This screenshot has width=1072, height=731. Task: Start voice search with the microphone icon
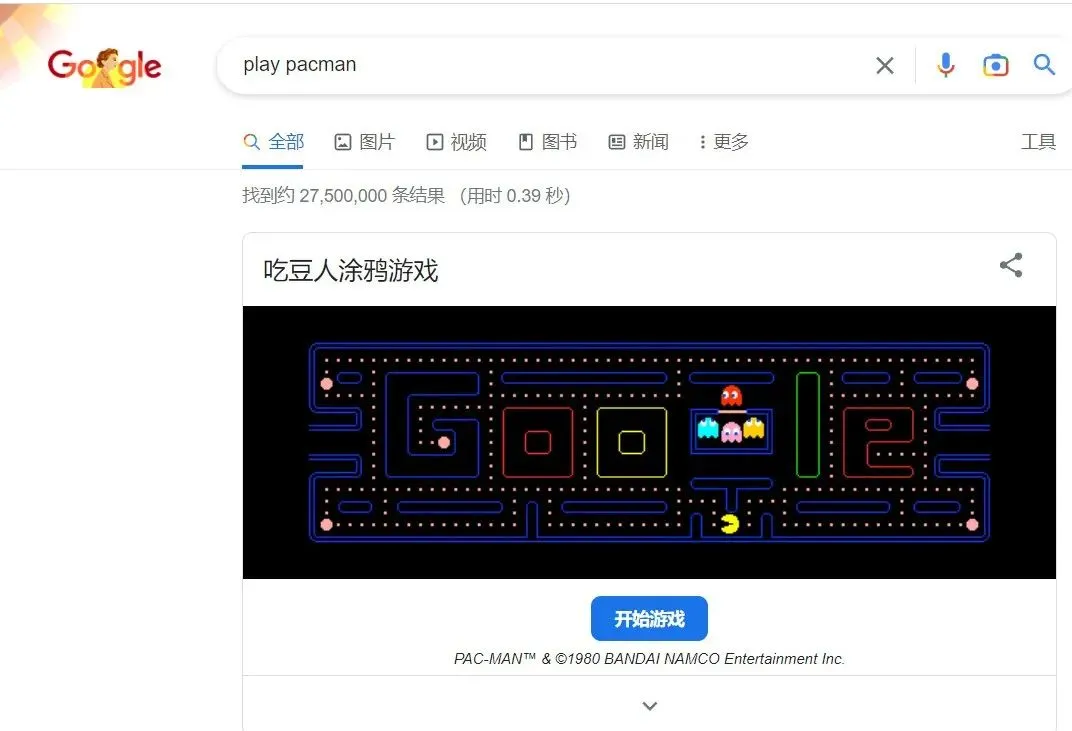tap(946, 65)
